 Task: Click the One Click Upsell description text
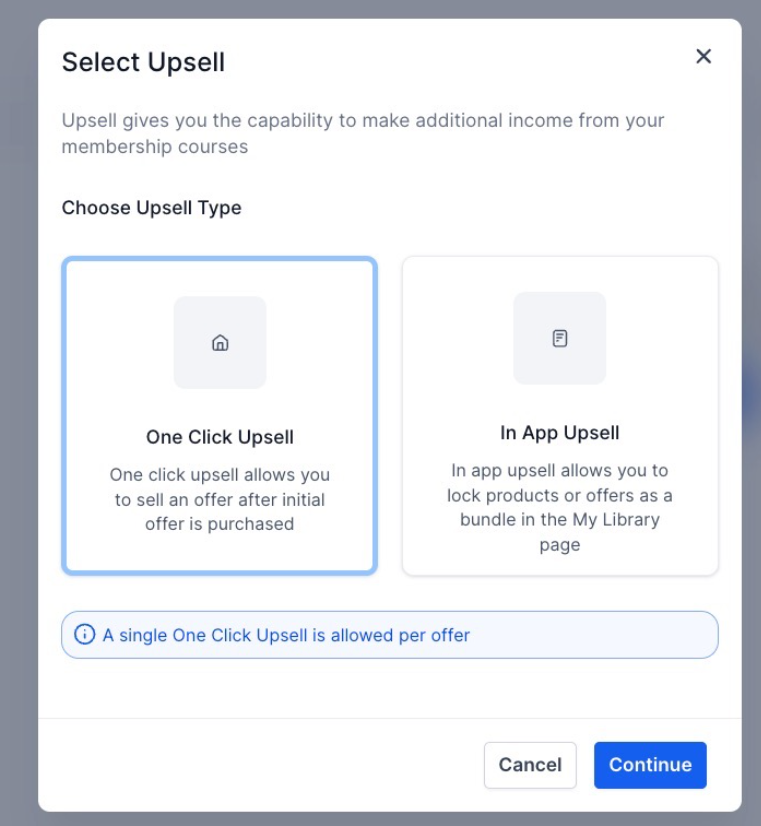pos(220,499)
